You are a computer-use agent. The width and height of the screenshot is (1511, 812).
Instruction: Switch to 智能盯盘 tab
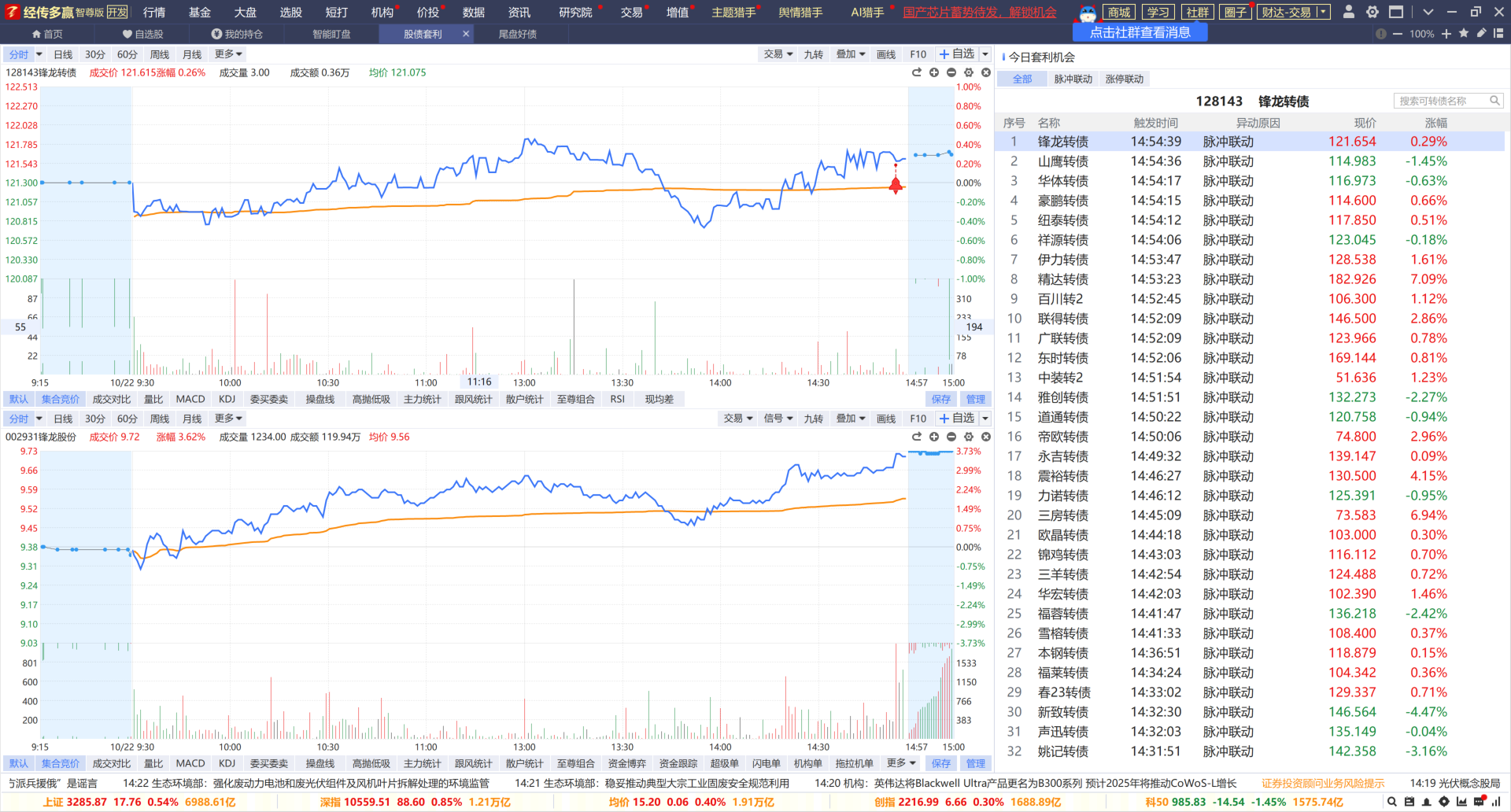pyautogui.click(x=331, y=34)
